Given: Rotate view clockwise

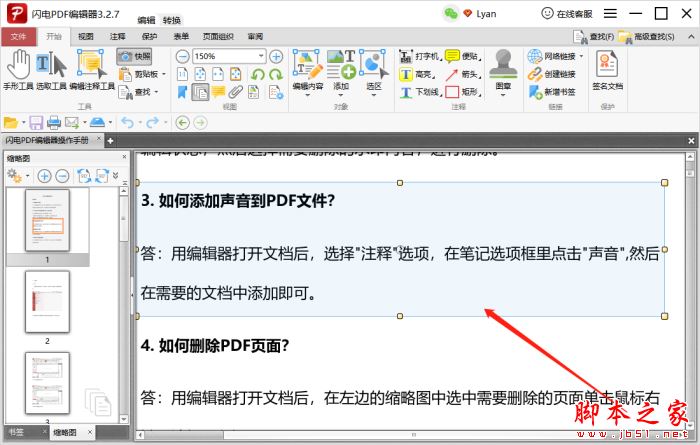Looking at the screenshot, I should pos(275,74).
